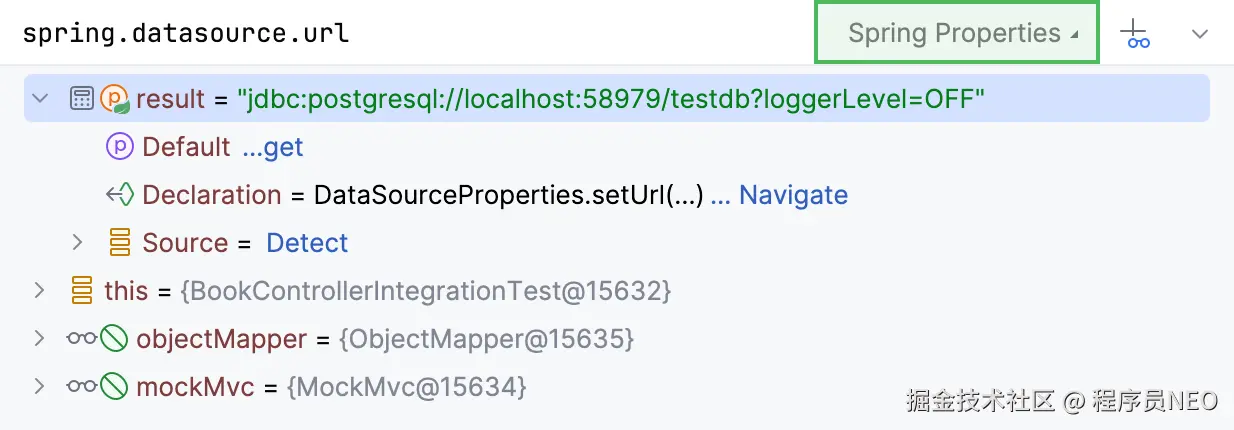Click the stacked icon beside Source
1234x430 pixels.
pyautogui.click(x=119, y=243)
